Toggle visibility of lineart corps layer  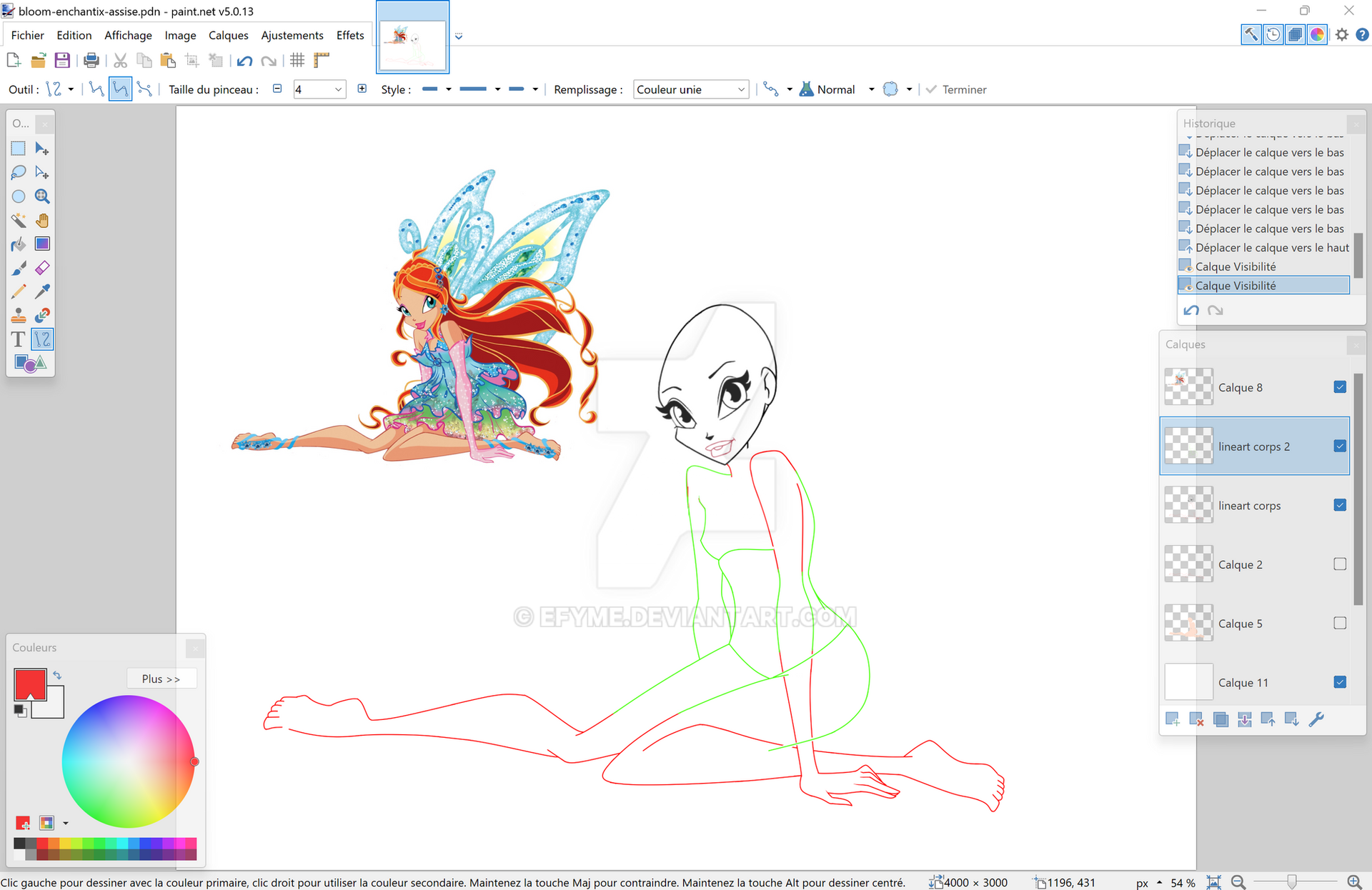(x=1340, y=505)
